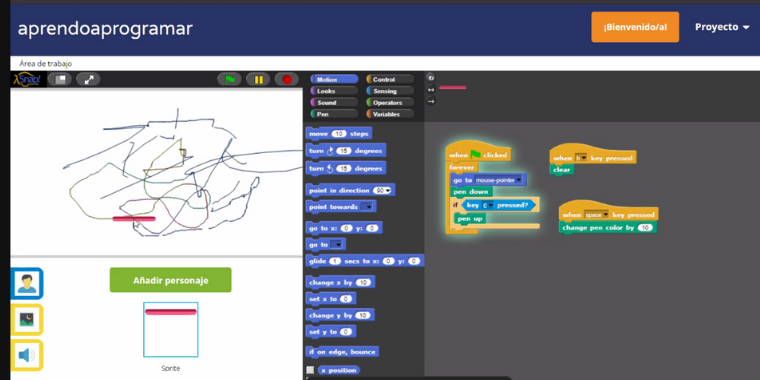This screenshot has height=380, width=760.
Task: Open the Proyecto dropdown menu
Action: coord(722,27)
